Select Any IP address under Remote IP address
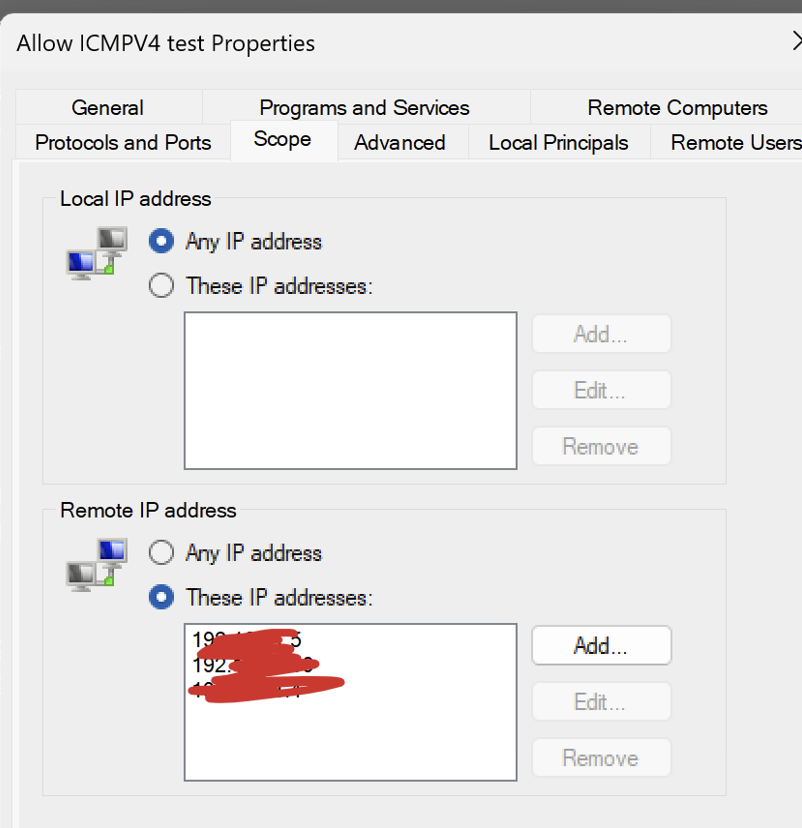Image resolution: width=802 pixels, height=828 pixels. click(x=161, y=553)
